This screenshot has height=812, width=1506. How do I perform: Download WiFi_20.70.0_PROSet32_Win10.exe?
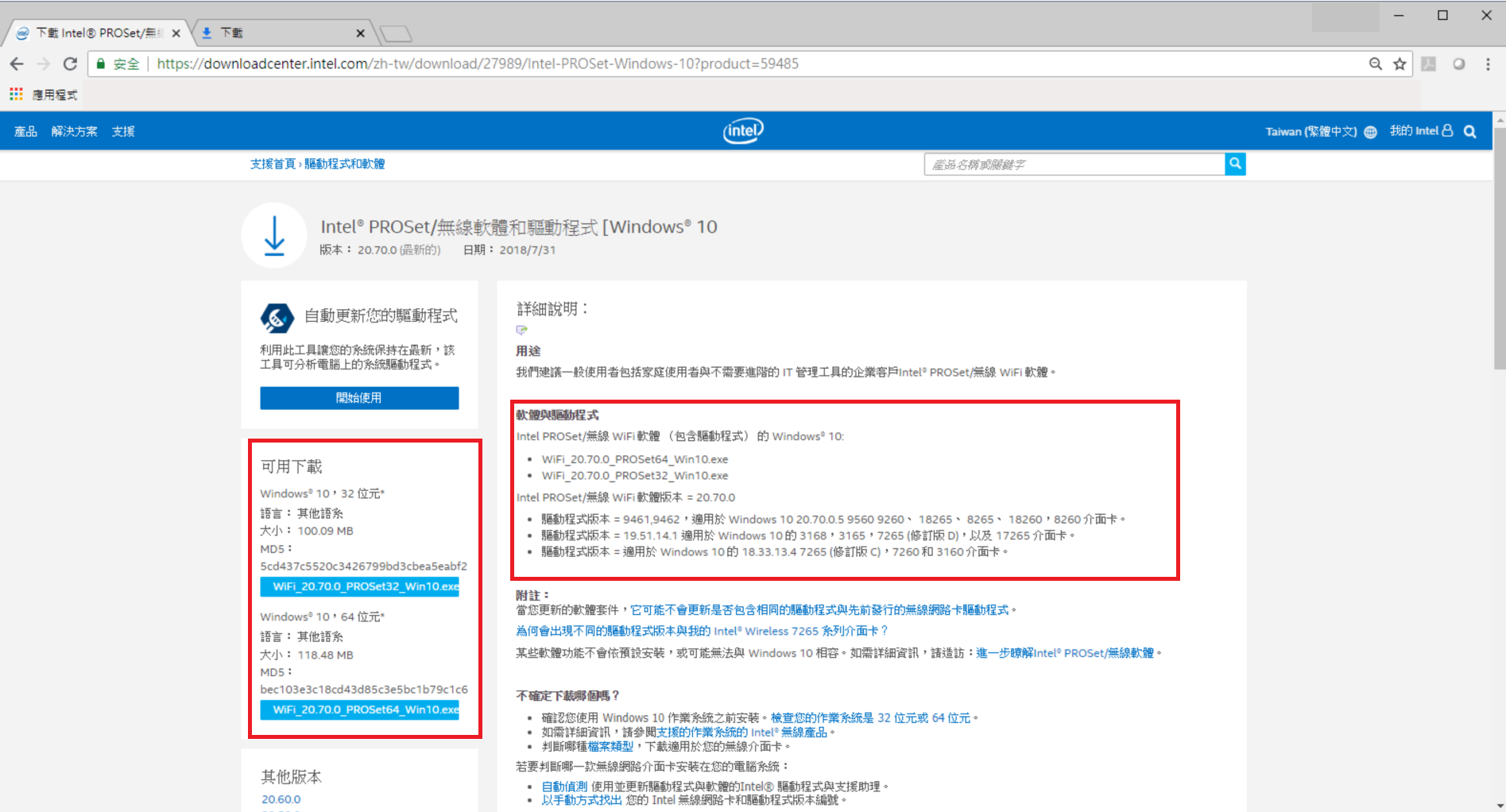[359, 586]
